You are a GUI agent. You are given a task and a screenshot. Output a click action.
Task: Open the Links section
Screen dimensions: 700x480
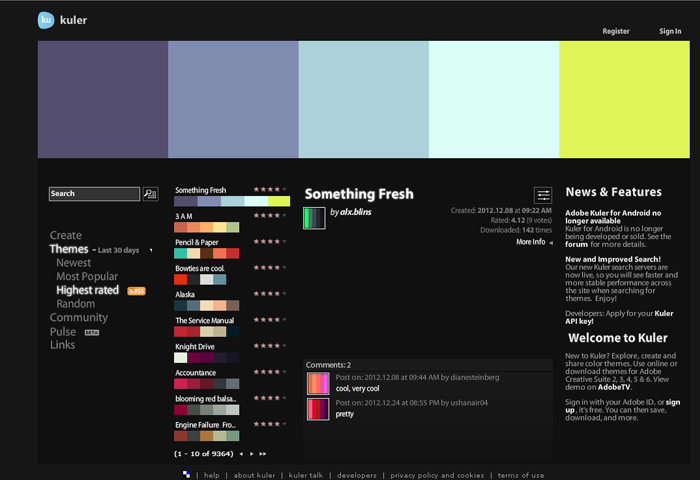[62, 345]
